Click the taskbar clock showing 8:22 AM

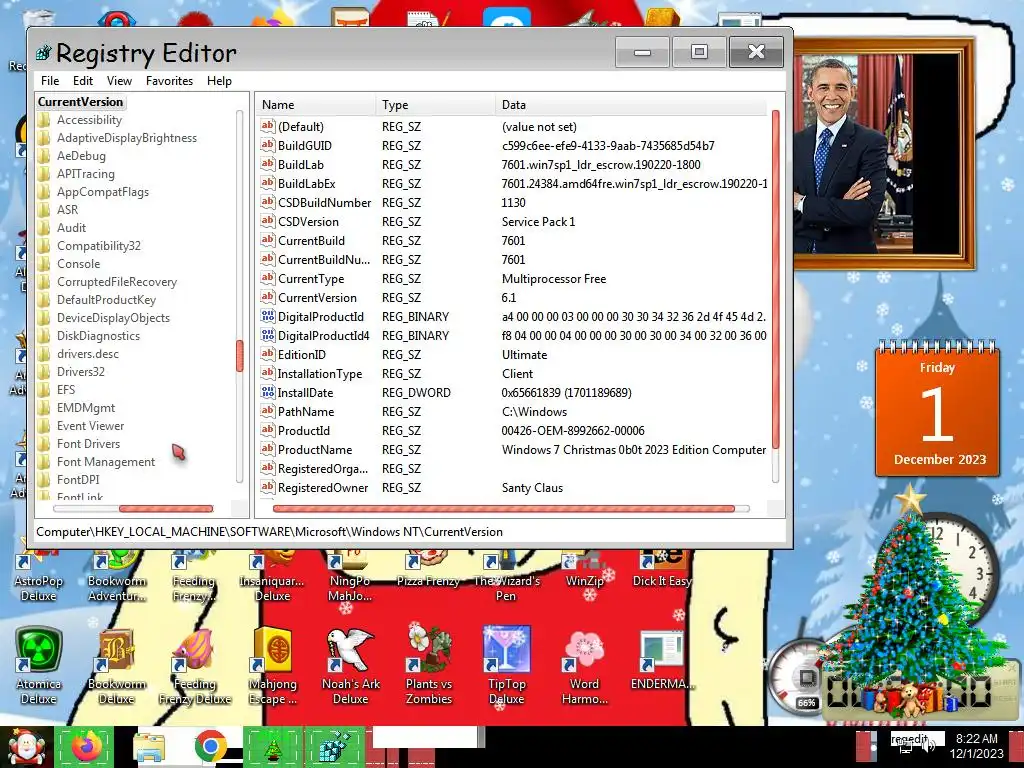[976, 746]
